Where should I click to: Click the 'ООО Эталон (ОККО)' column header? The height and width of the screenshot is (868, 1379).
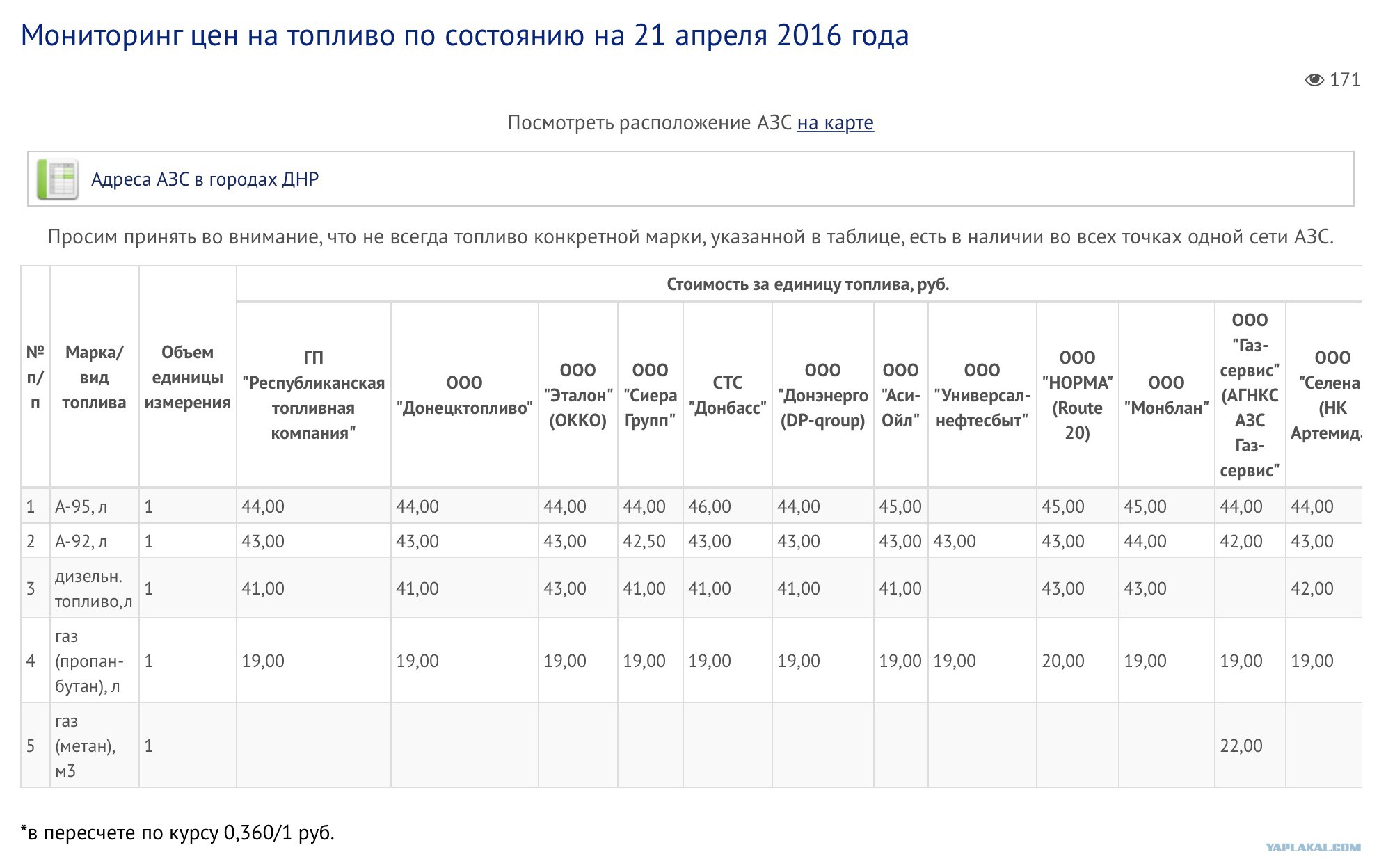coord(578,395)
